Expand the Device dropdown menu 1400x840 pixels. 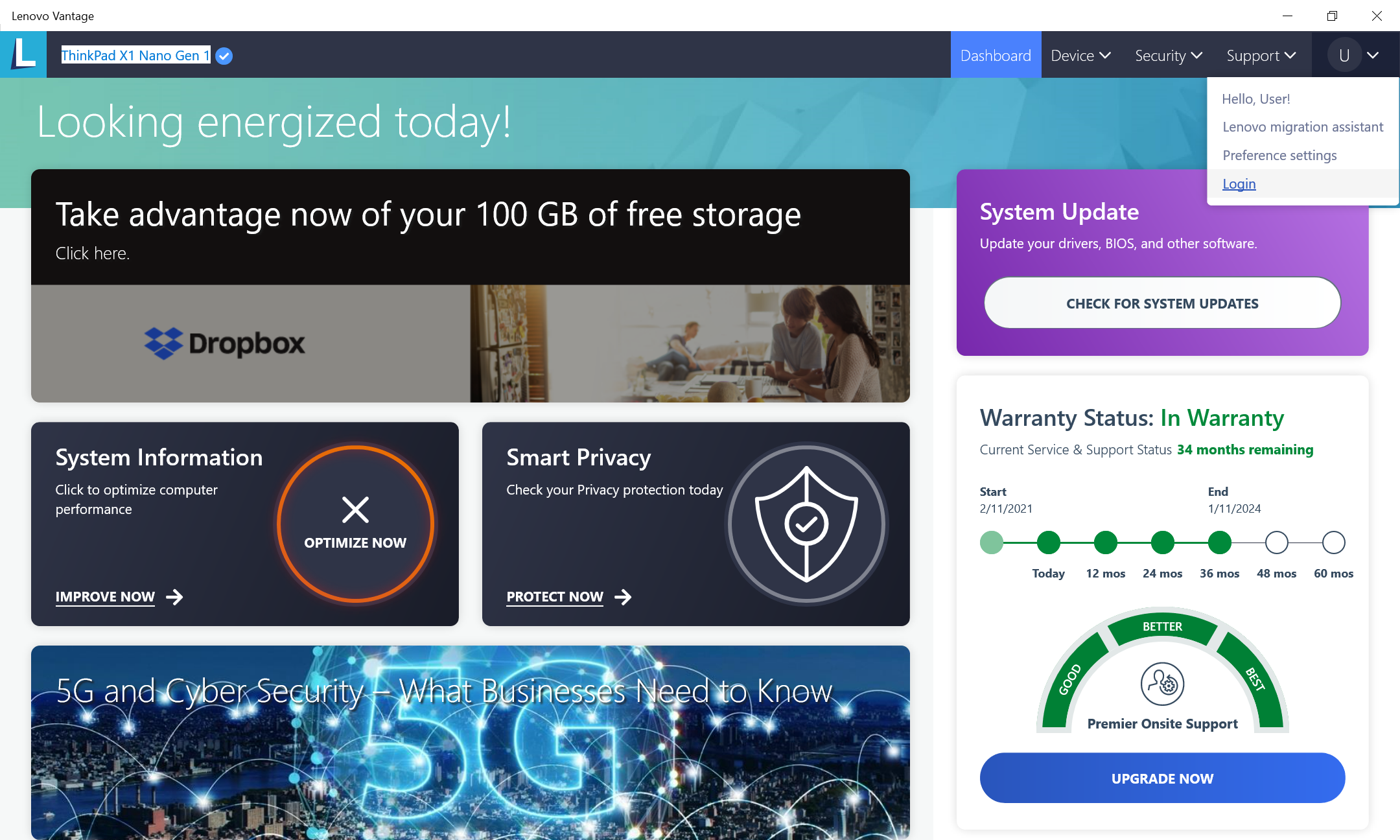1079,55
